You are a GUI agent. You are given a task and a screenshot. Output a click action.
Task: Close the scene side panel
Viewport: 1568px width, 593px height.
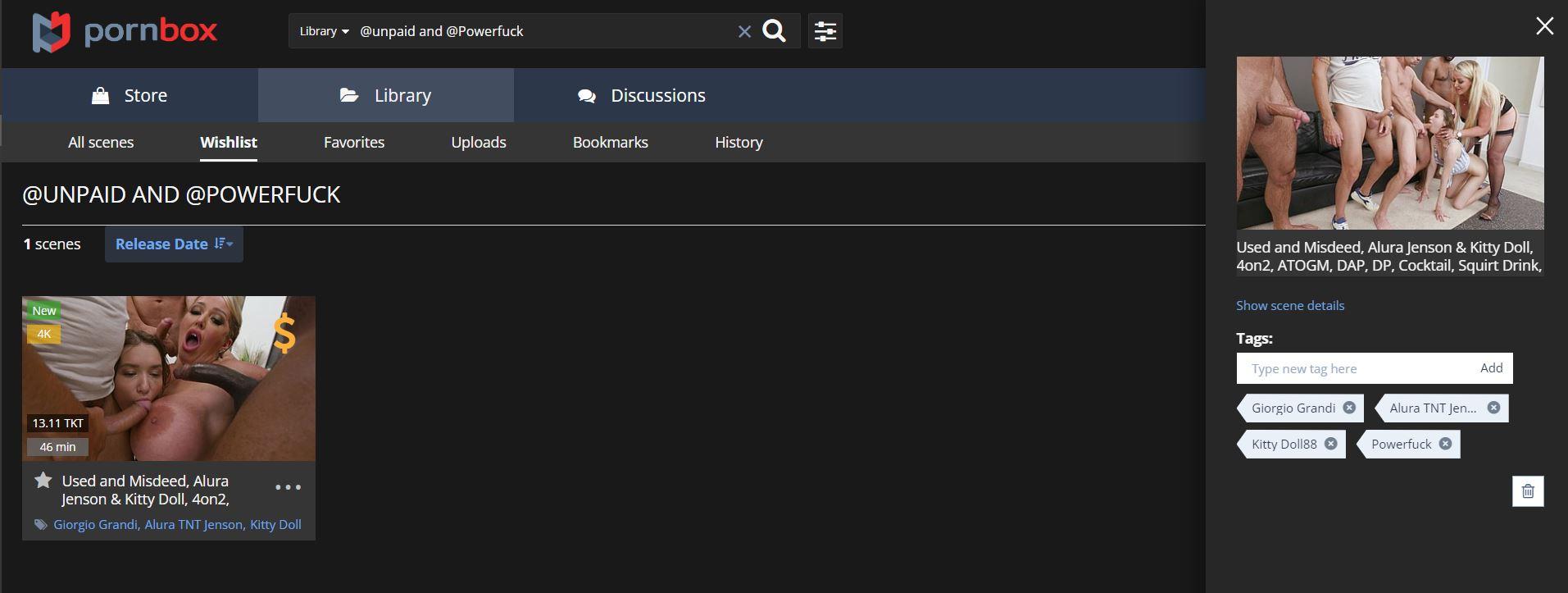pos(1544,26)
